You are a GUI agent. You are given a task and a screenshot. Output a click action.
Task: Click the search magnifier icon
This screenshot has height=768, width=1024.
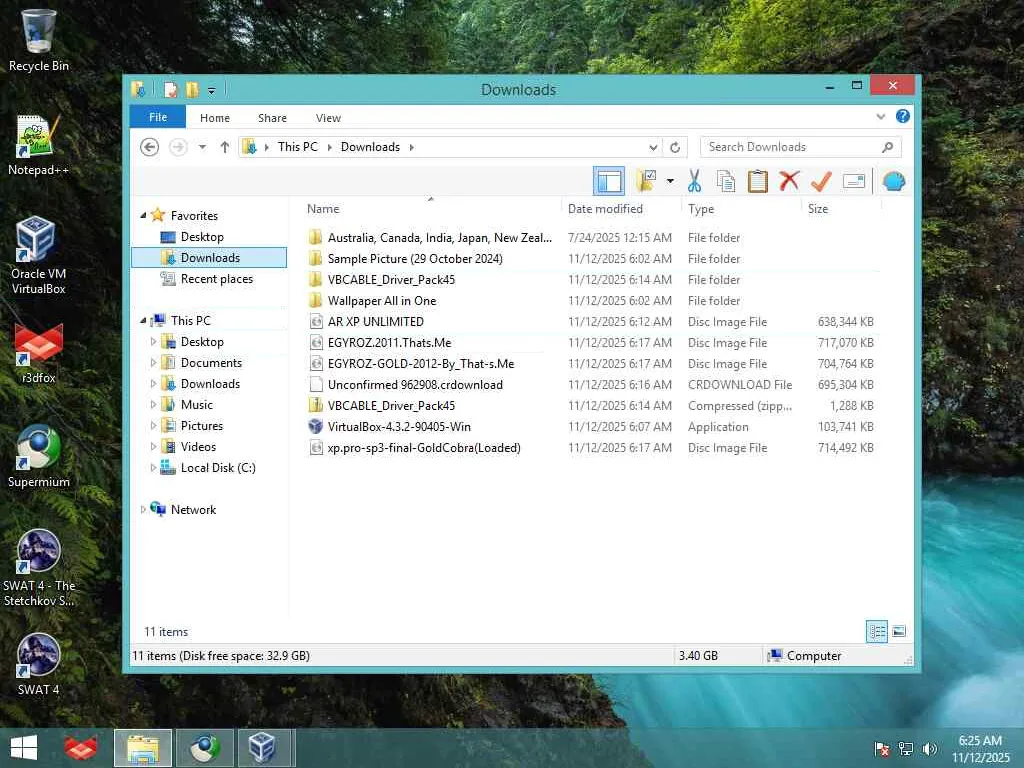[888, 147]
